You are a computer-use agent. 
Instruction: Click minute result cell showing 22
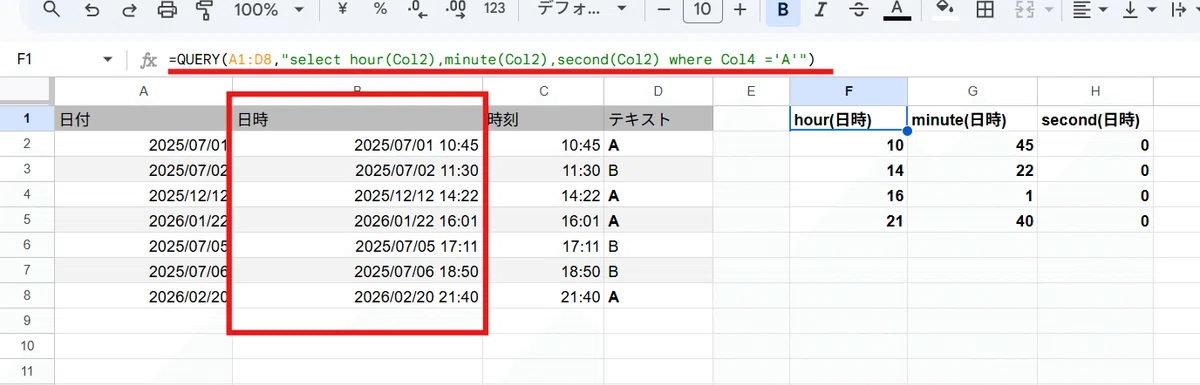tap(972, 170)
